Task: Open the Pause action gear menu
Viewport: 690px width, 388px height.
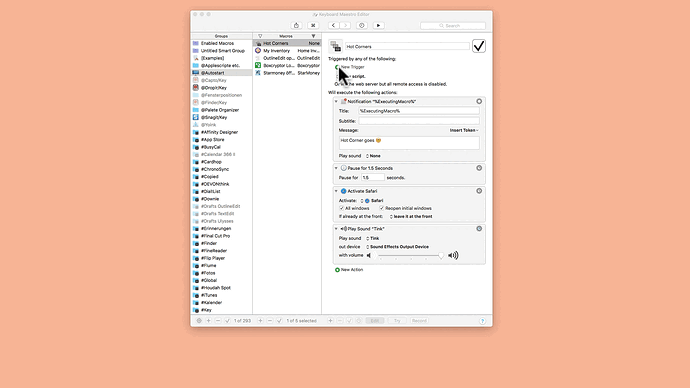Action: pyautogui.click(x=479, y=168)
